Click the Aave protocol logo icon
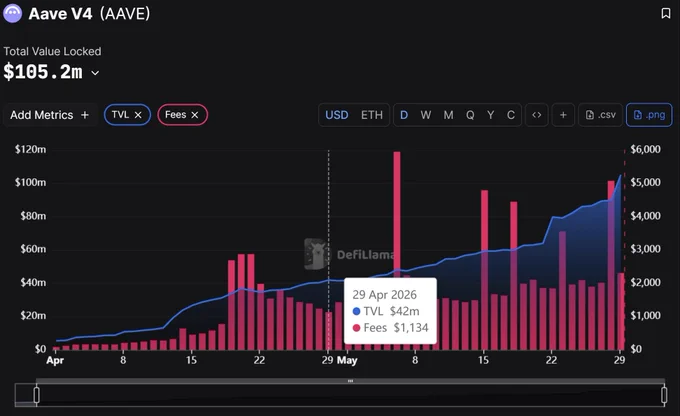Image resolution: width=680 pixels, height=416 pixels. [12, 13]
